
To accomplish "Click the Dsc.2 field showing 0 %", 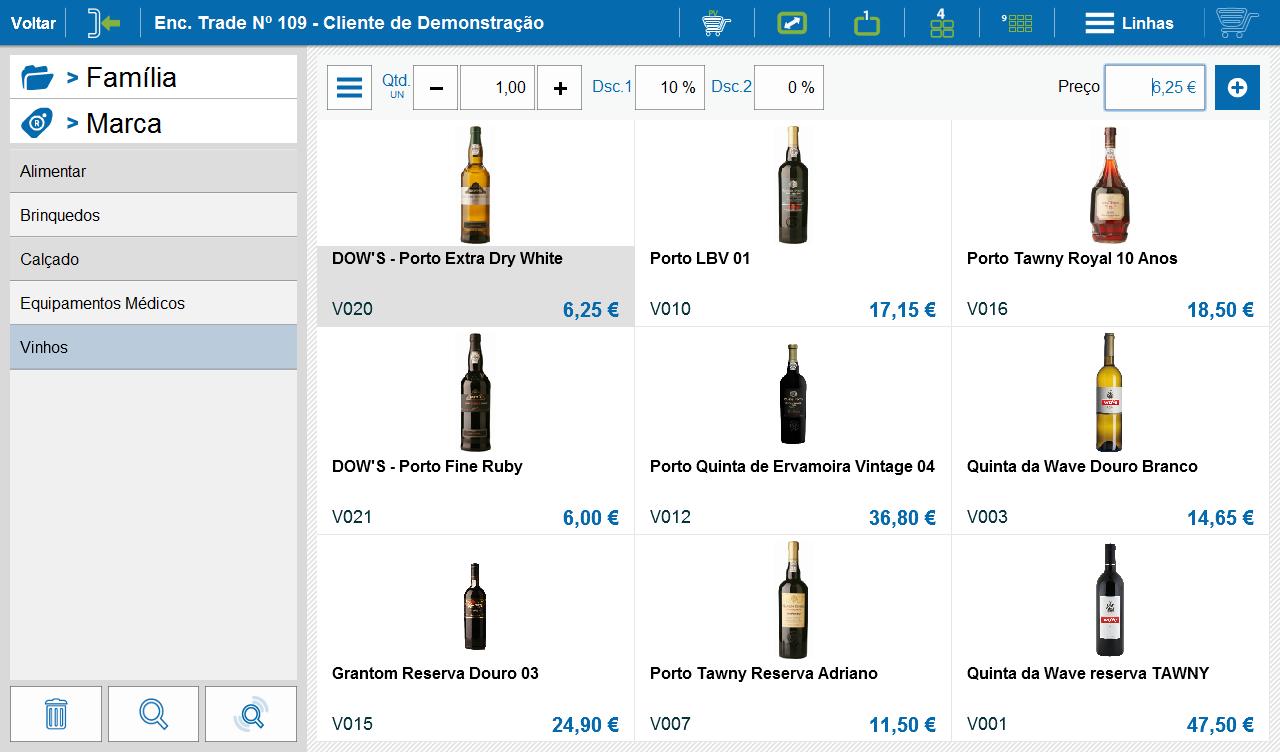I will pyautogui.click(x=789, y=88).
